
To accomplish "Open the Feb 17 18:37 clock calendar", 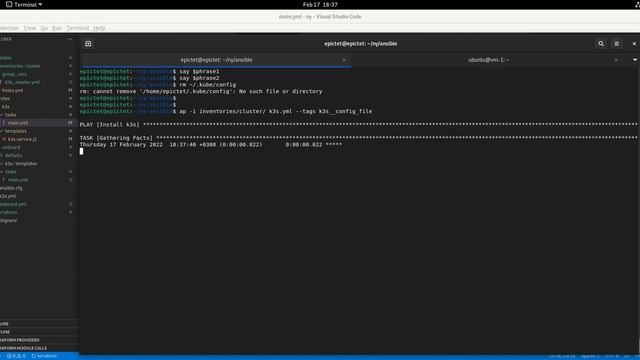I will [x=320, y=4].
